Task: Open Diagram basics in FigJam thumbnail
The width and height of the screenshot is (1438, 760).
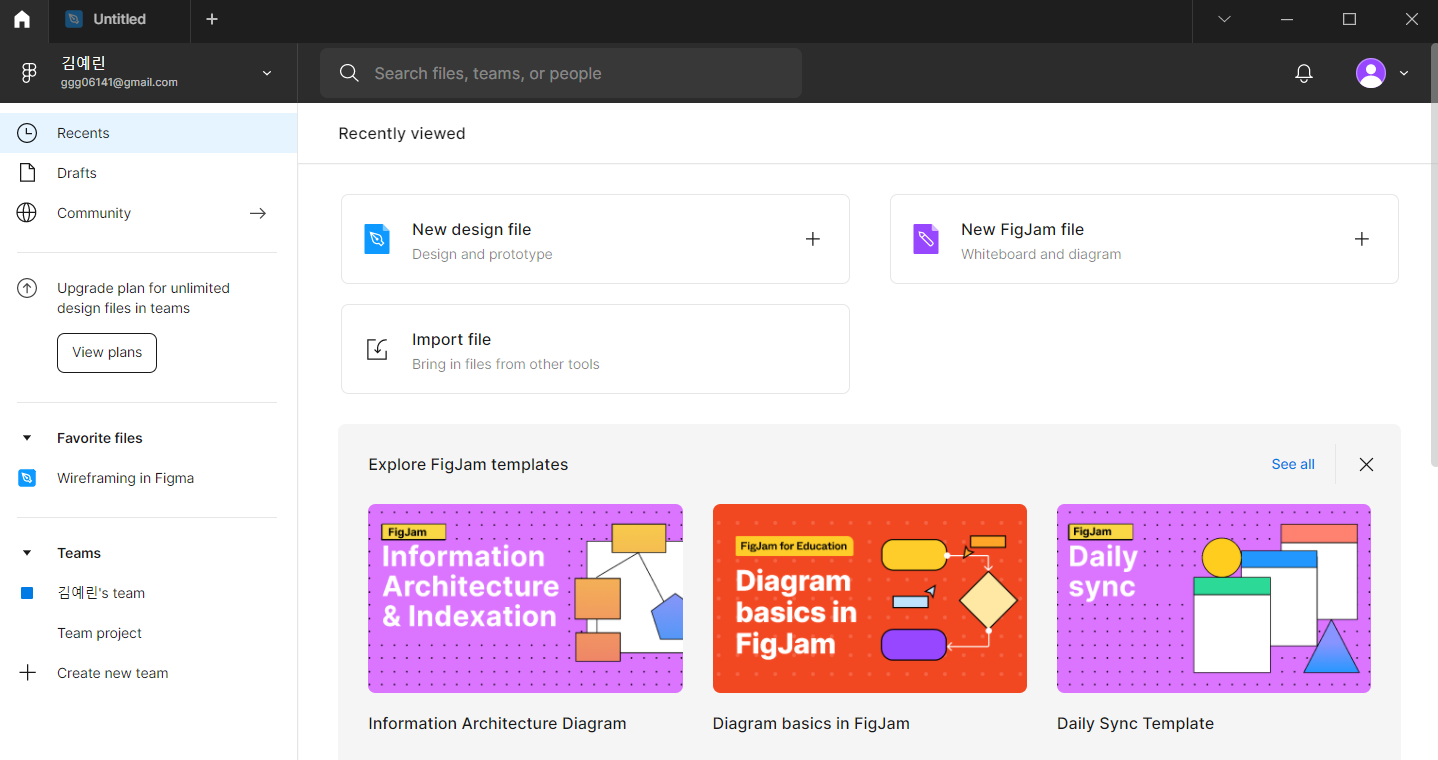Action: tap(870, 598)
